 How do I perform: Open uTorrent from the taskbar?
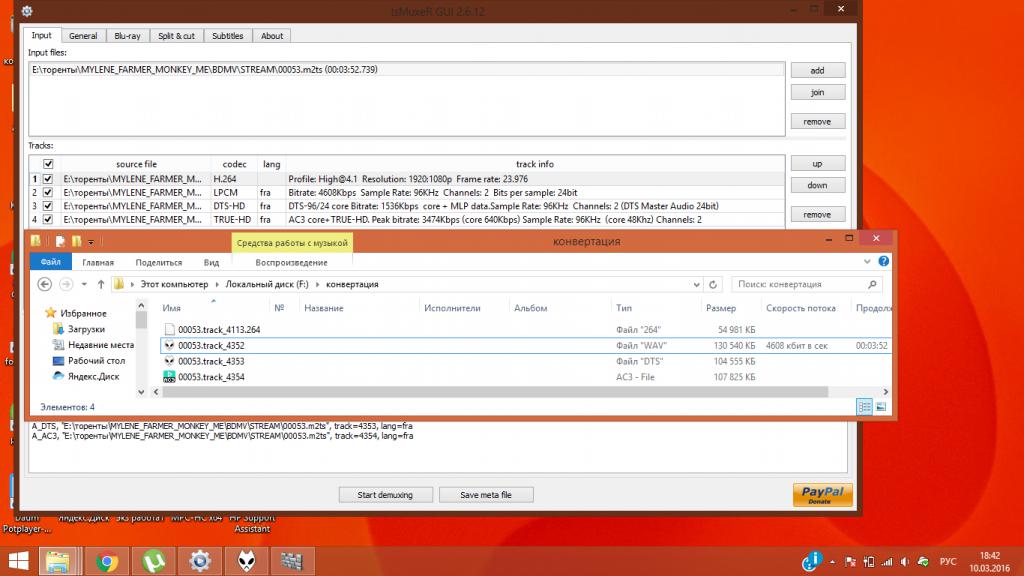[x=153, y=560]
